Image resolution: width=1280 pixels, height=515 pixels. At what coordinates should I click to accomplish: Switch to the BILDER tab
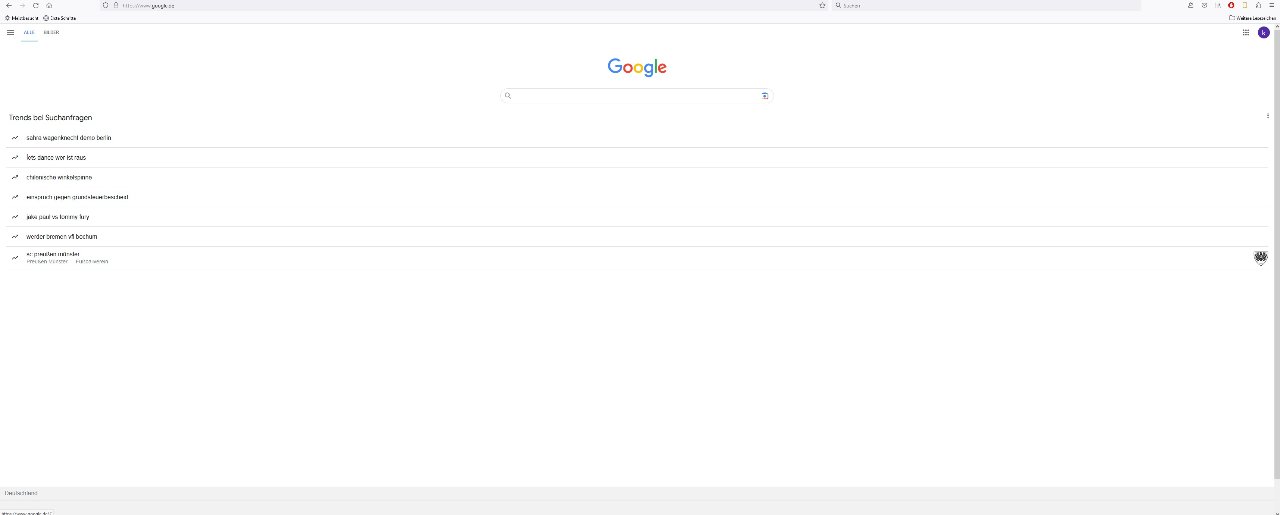click(51, 32)
